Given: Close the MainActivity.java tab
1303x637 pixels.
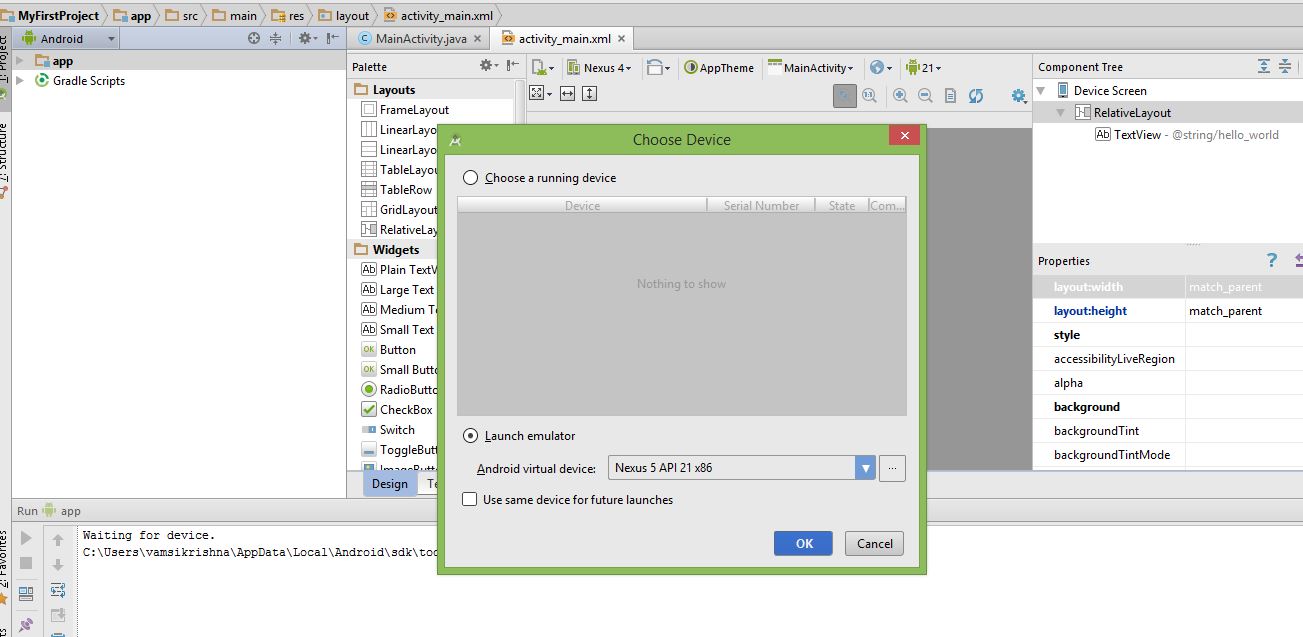Looking at the screenshot, I should pos(478,39).
